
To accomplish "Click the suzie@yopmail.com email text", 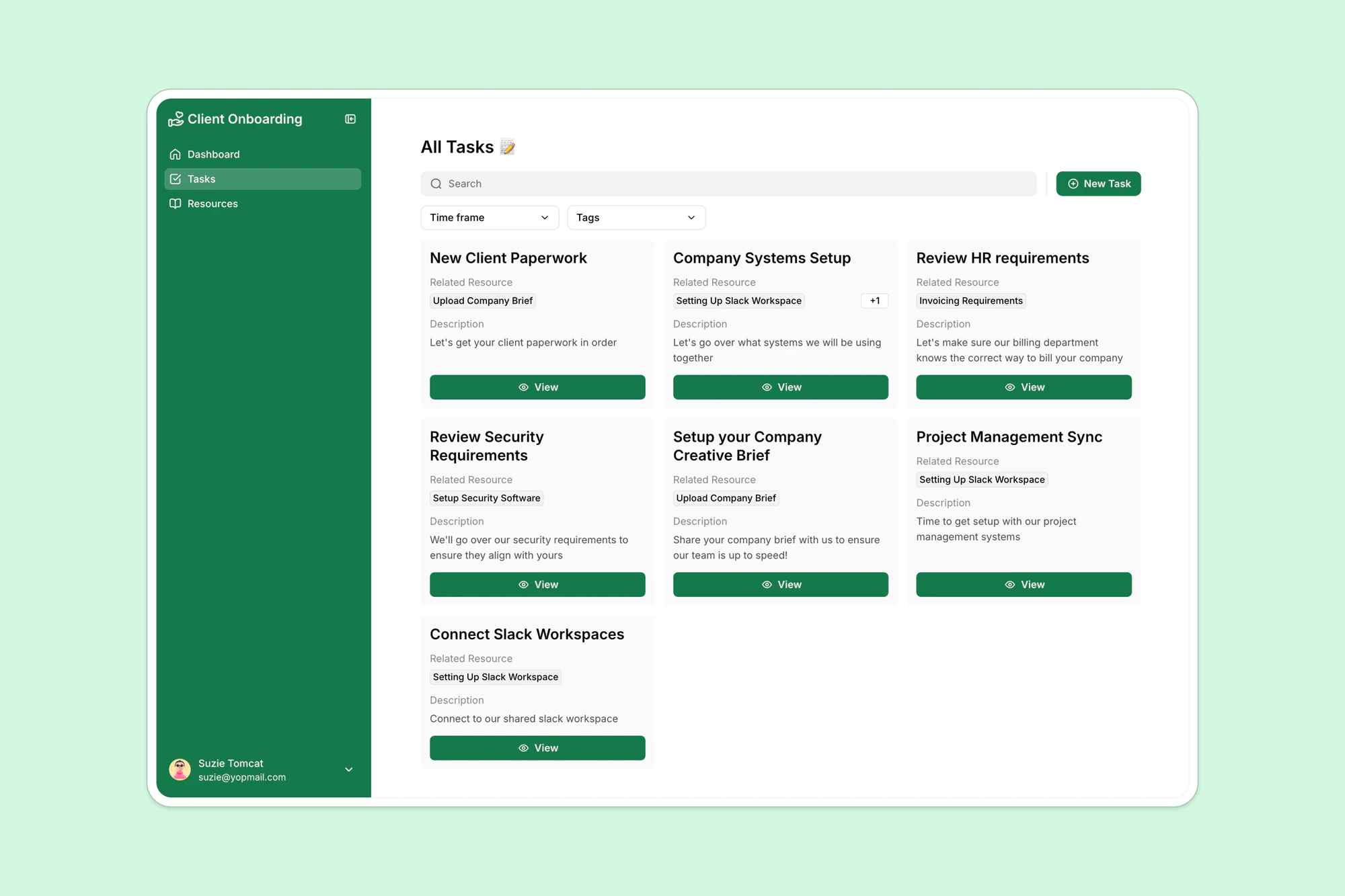I will pos(242,778).
